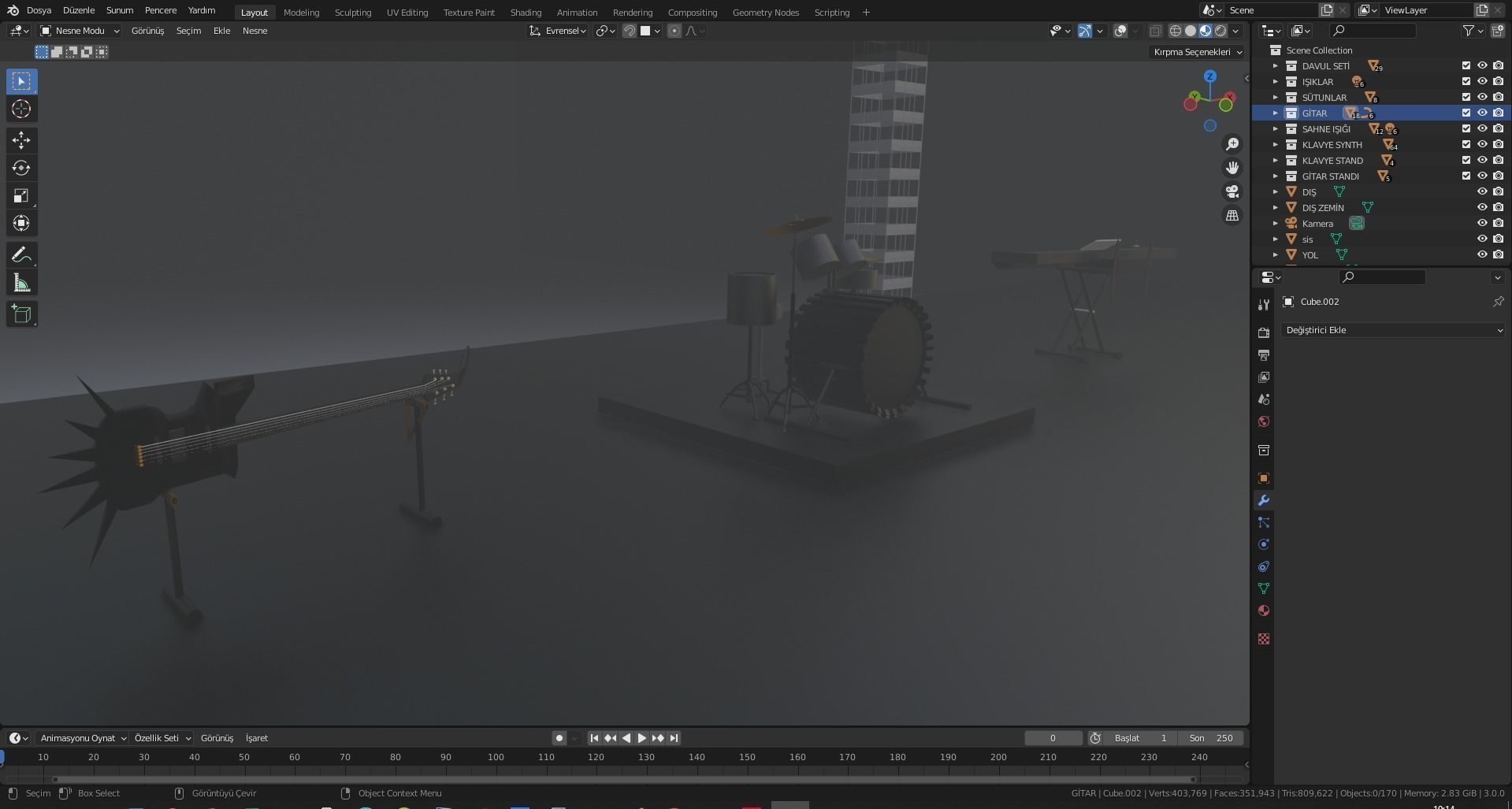1512x809 pixels.
Task: Expand the YOL object row
Action: coord(1276,255)
